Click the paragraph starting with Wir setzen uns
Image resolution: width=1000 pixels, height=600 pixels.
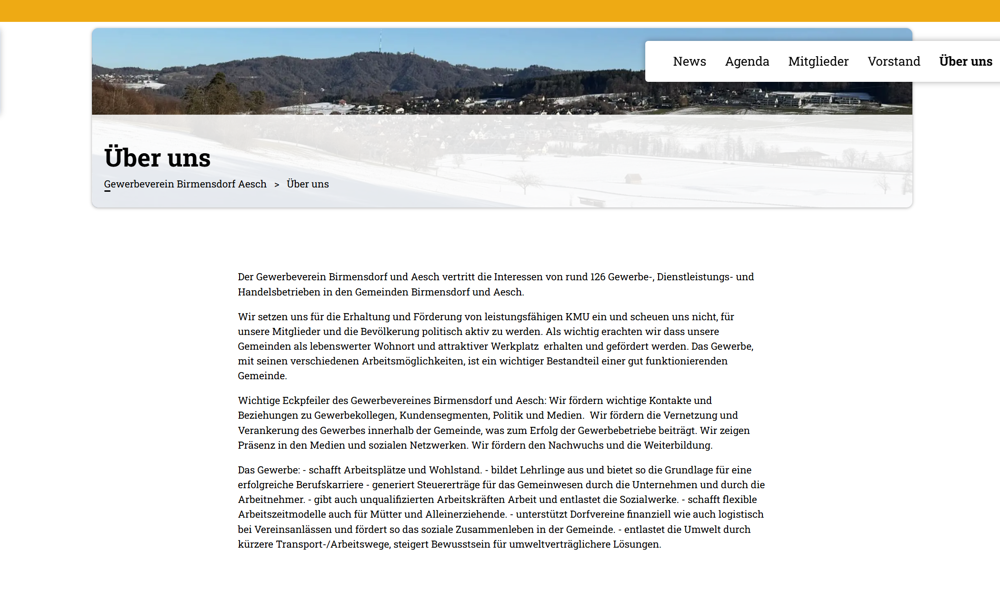pyautogui.click(x=495, y=346)
